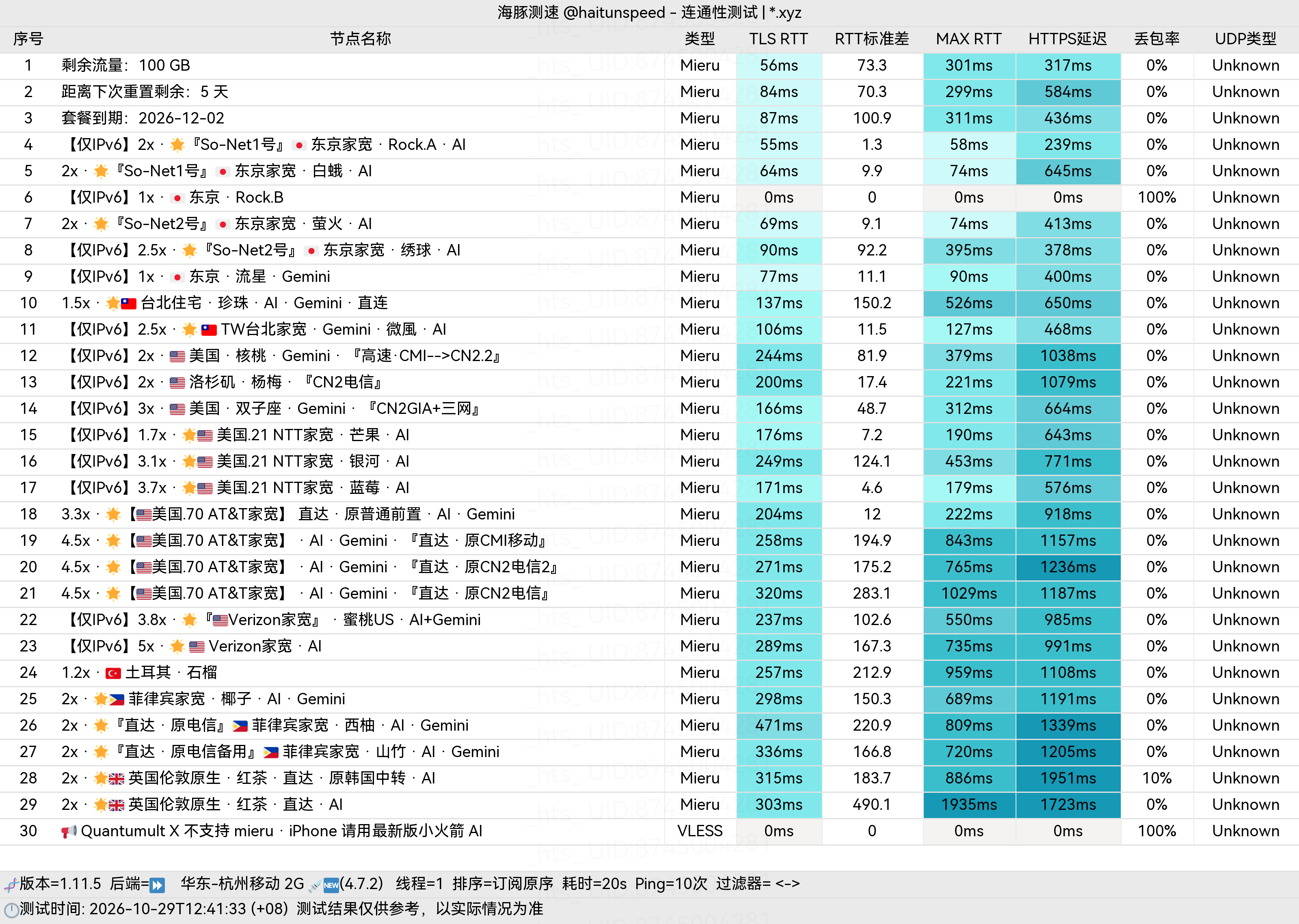Screen dimensions: 1299x924
Task: Click the NEW badge icon in footer
Action: point(331,885)
